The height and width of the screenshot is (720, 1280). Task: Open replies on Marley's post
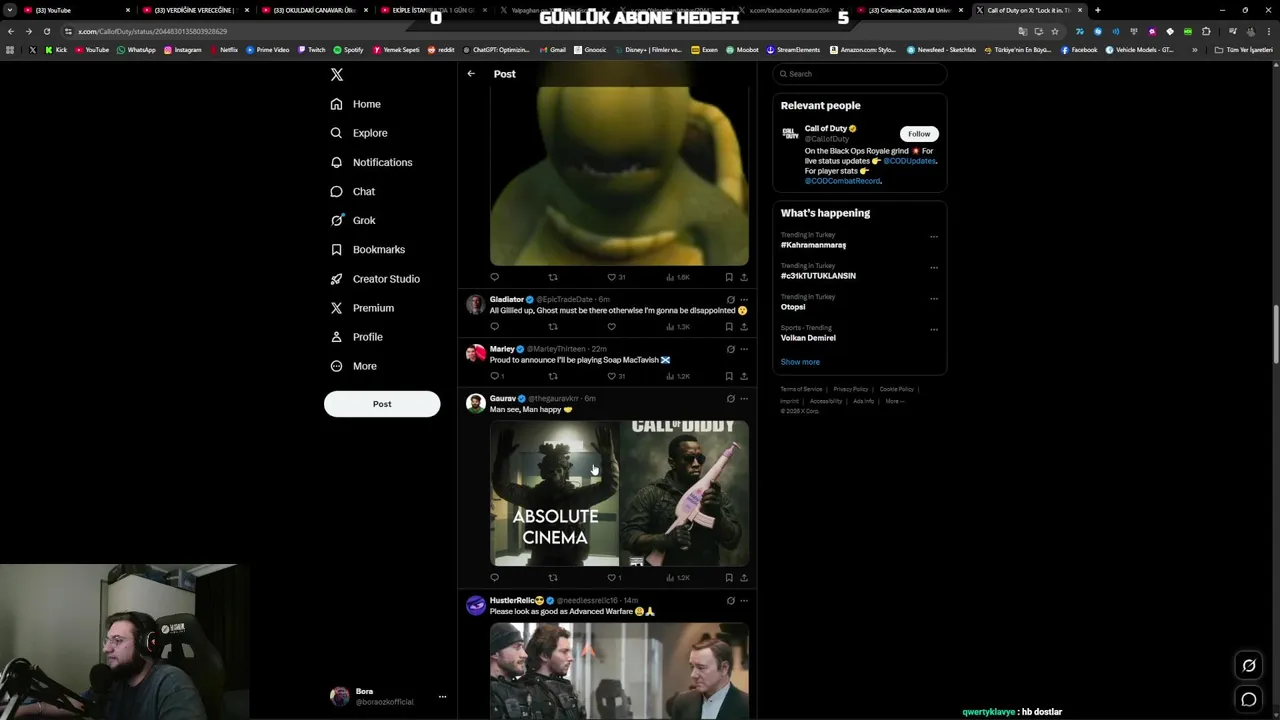pos(496,376)
